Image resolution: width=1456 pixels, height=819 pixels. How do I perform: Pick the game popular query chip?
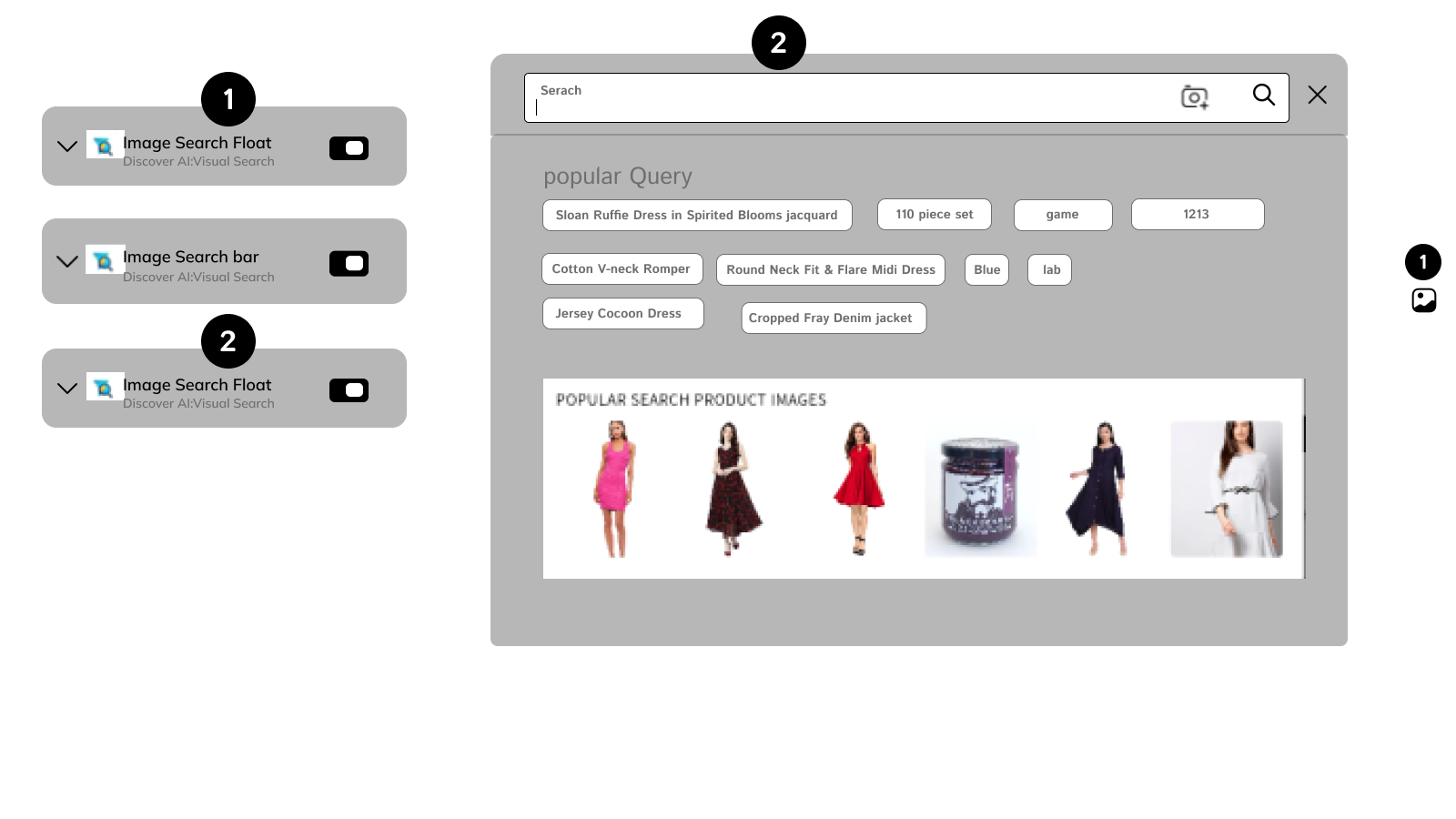1063,215
